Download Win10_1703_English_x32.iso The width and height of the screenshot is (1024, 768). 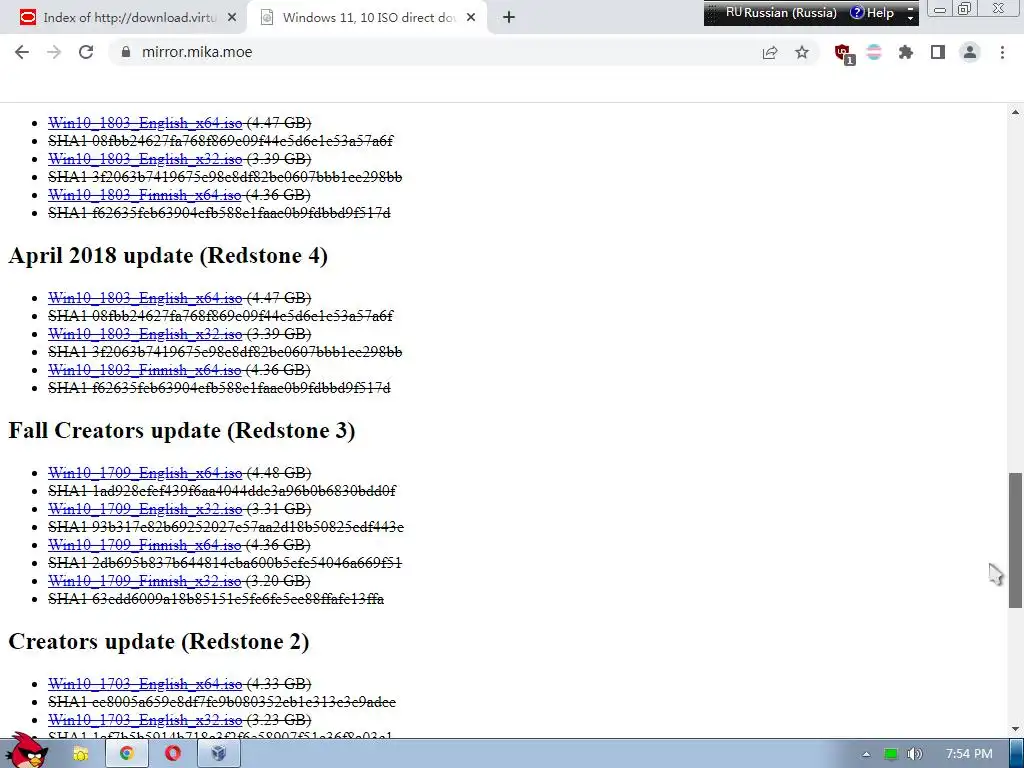pos(145,720)
